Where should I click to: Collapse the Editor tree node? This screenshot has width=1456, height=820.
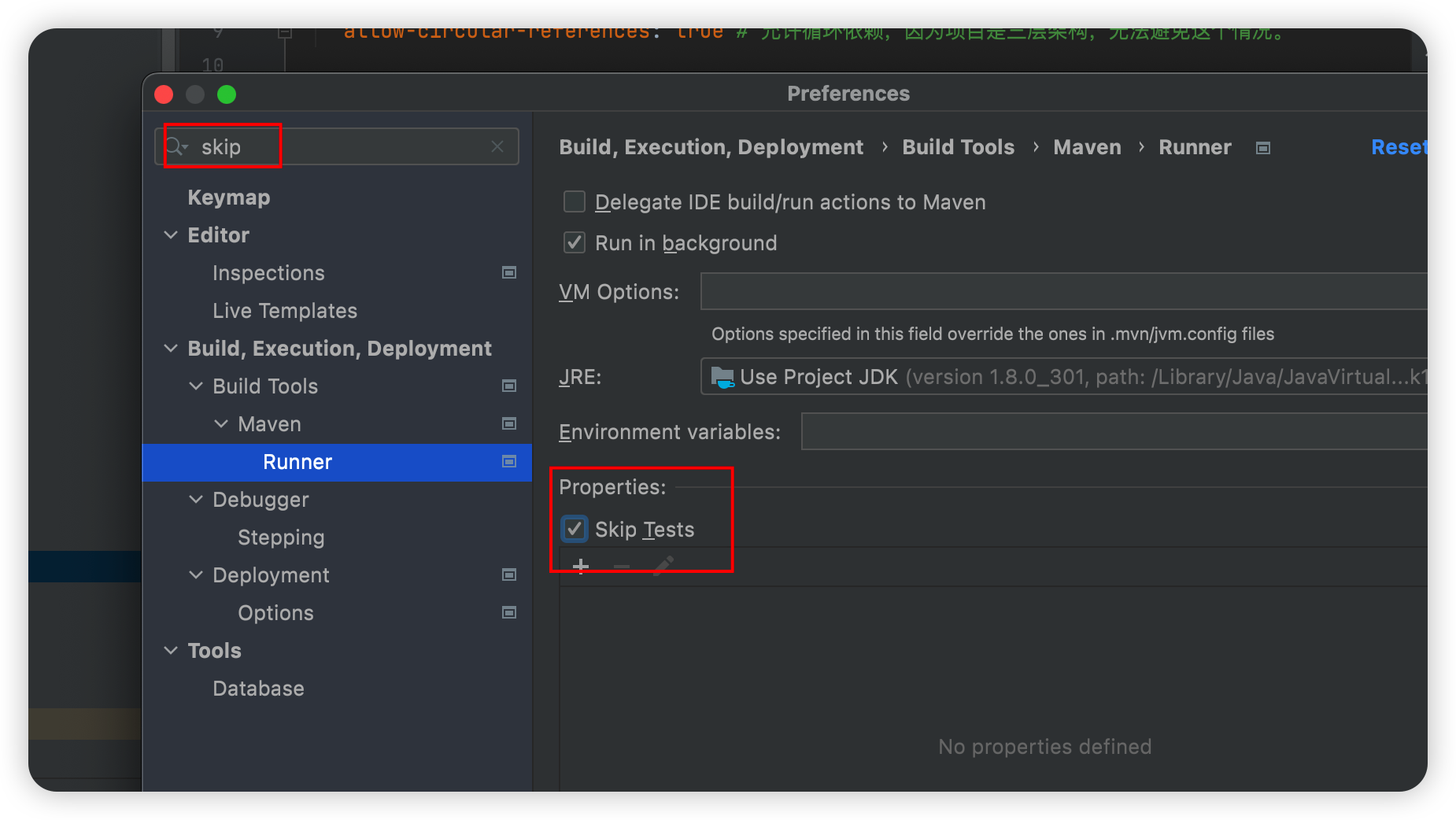pyautogui.click(x=171, y=235)
